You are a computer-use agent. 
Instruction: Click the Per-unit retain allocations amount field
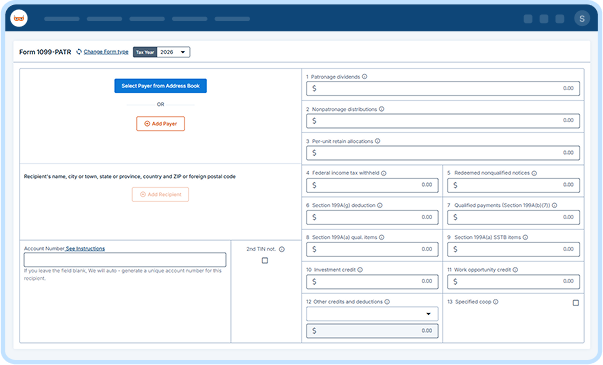[443, 153]
